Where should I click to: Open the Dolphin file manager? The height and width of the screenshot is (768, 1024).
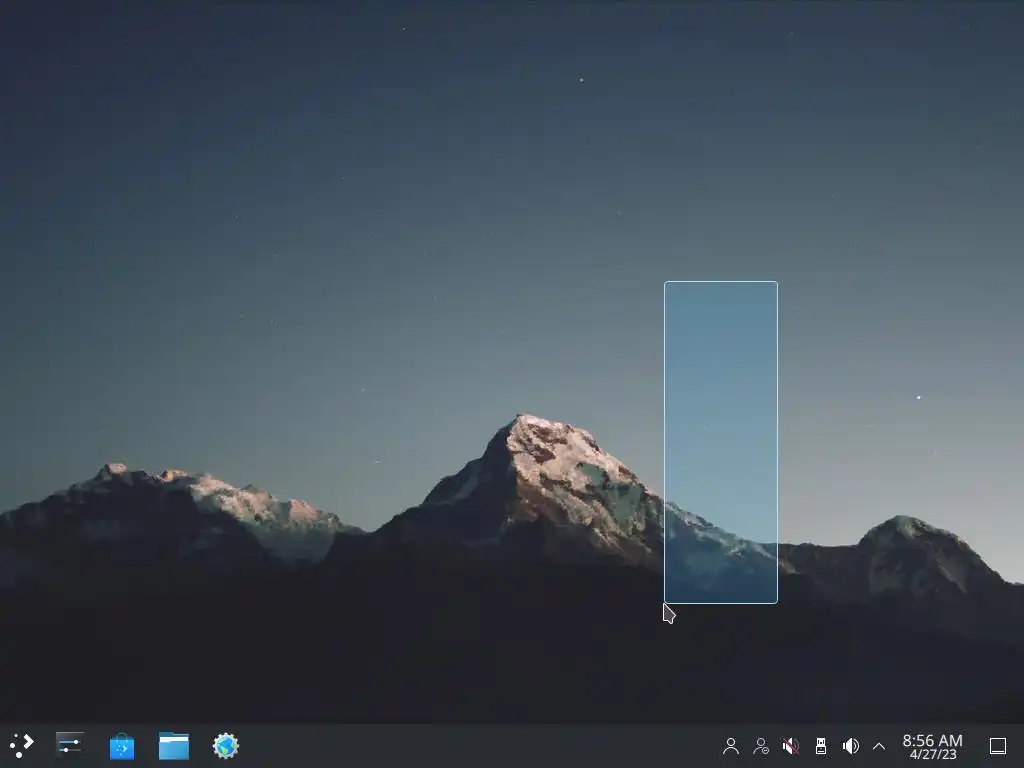[x=174, y=746]
